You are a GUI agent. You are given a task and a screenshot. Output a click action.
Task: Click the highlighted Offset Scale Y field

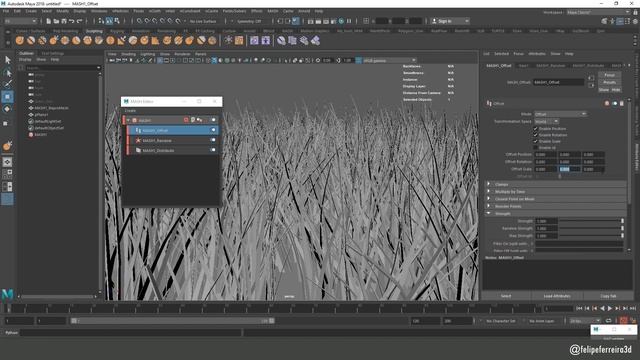(569, 169)
